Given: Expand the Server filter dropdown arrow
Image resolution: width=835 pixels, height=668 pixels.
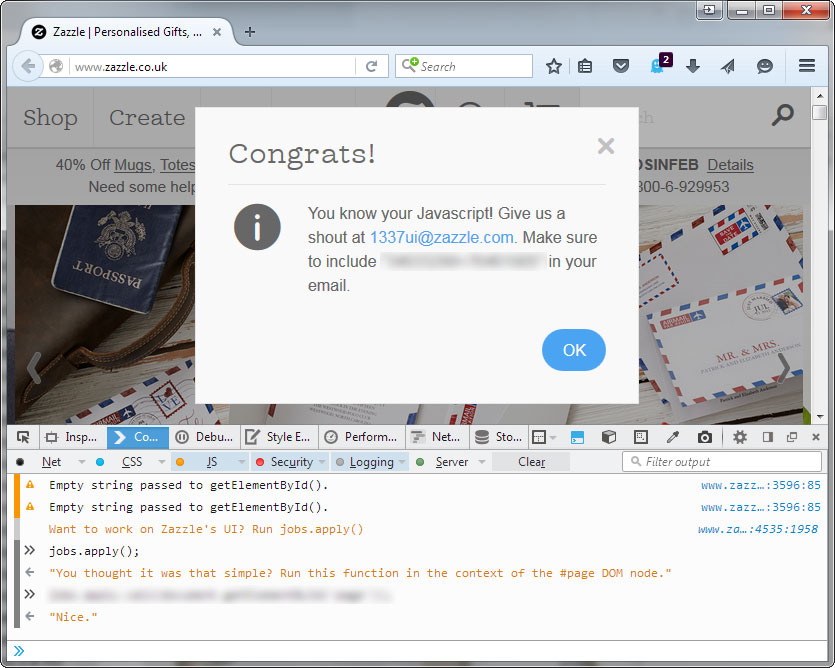Looking at the screenshot, I should [481, 462].
